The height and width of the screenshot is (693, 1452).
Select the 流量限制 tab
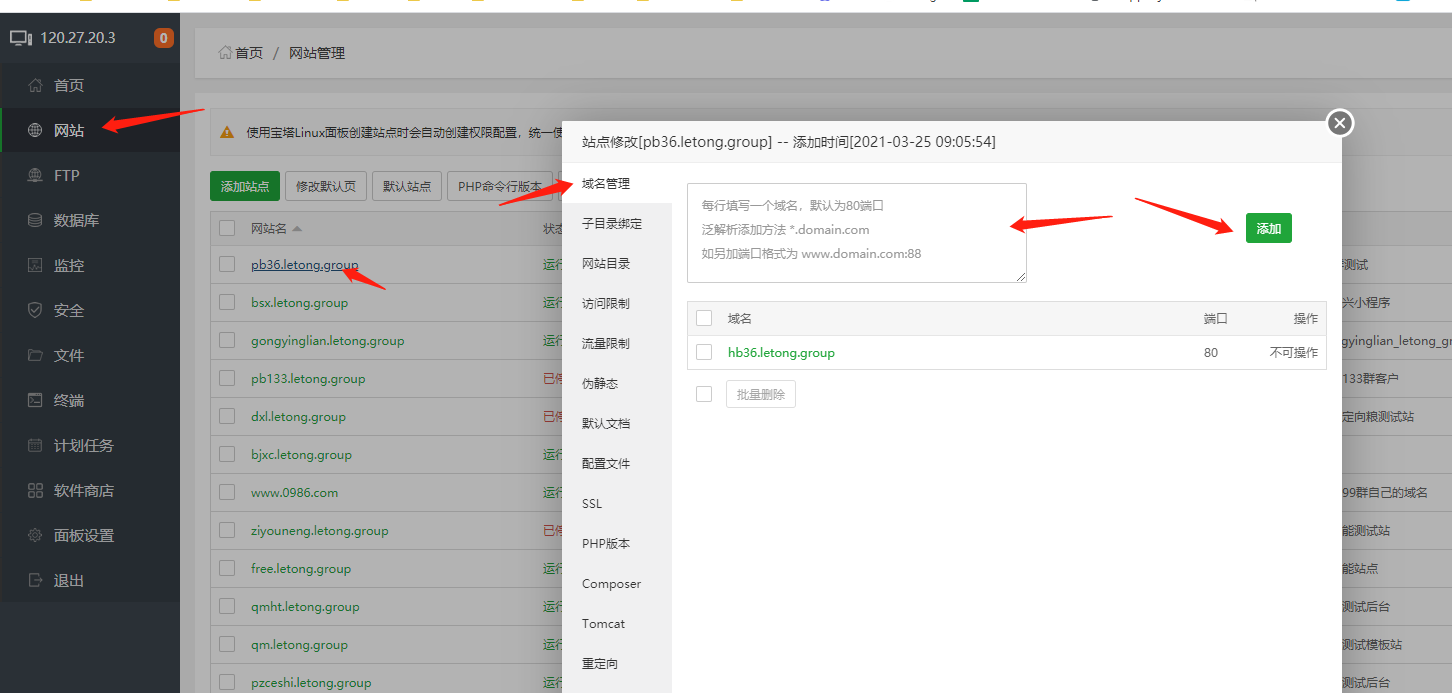click(x=617, y=344)
